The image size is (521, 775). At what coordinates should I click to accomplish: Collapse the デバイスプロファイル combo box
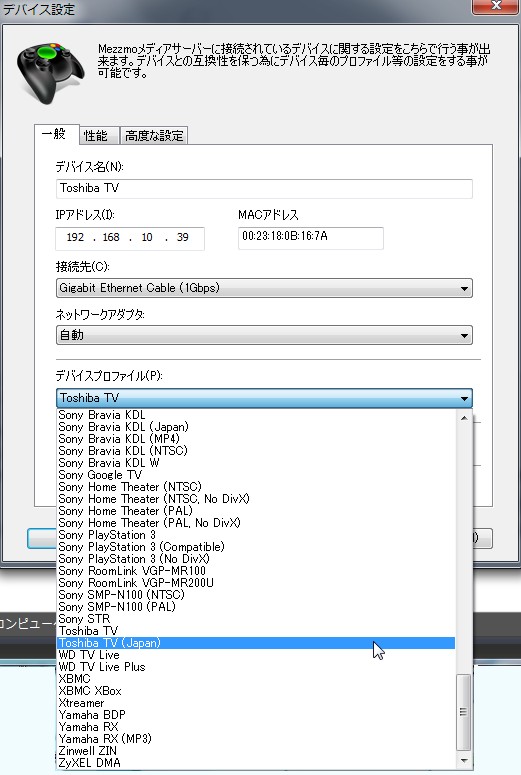click(264, 398)
